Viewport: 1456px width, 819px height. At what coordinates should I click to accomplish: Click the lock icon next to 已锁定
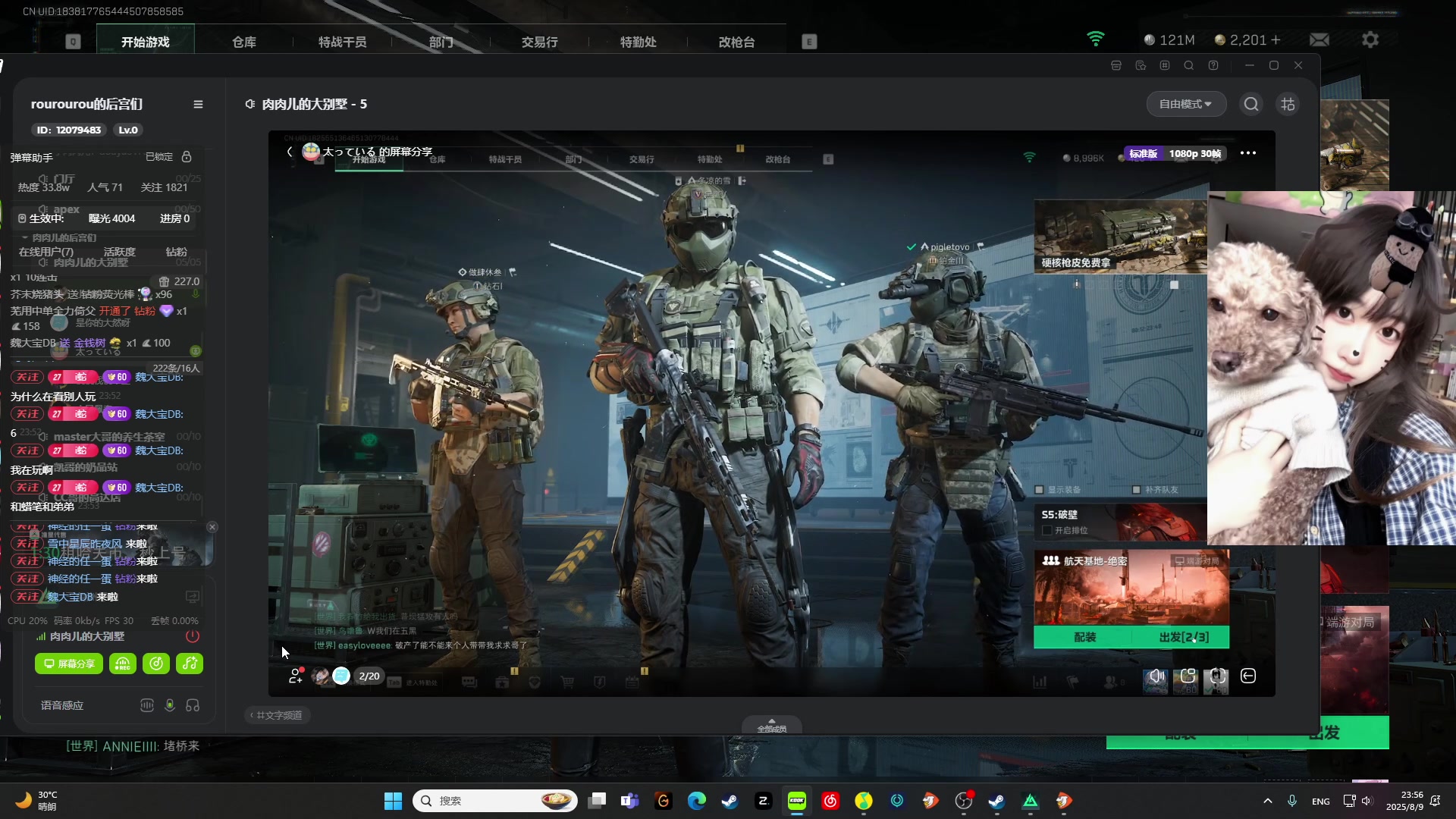point(187,156)
